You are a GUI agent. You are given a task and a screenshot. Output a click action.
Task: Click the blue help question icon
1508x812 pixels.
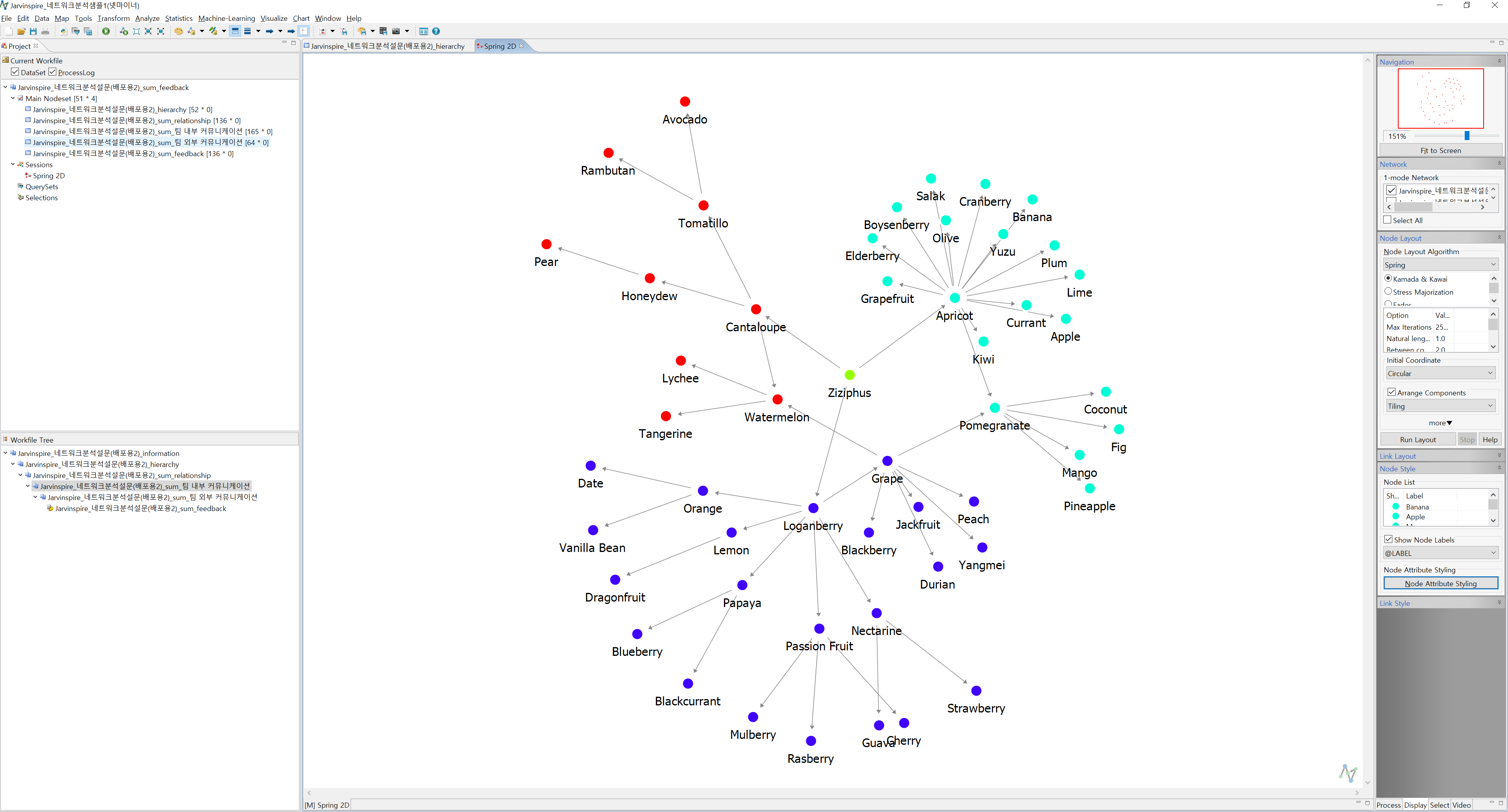436,31
